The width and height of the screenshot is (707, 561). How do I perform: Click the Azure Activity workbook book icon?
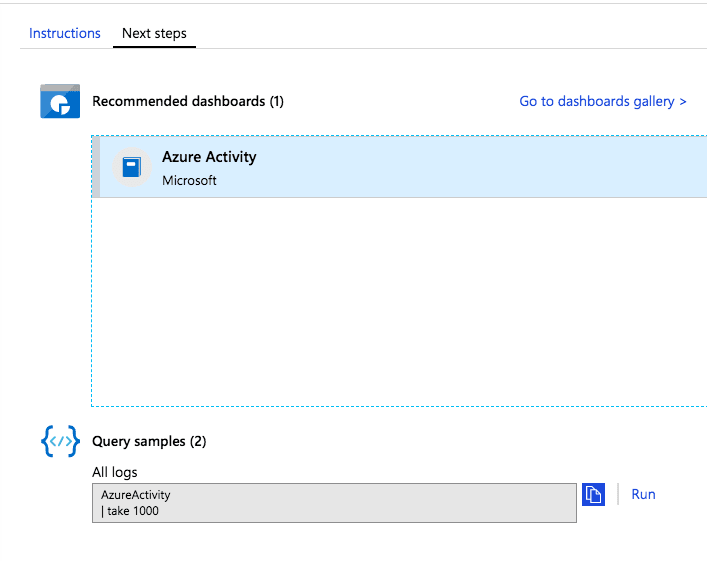(x=132, y=167)
